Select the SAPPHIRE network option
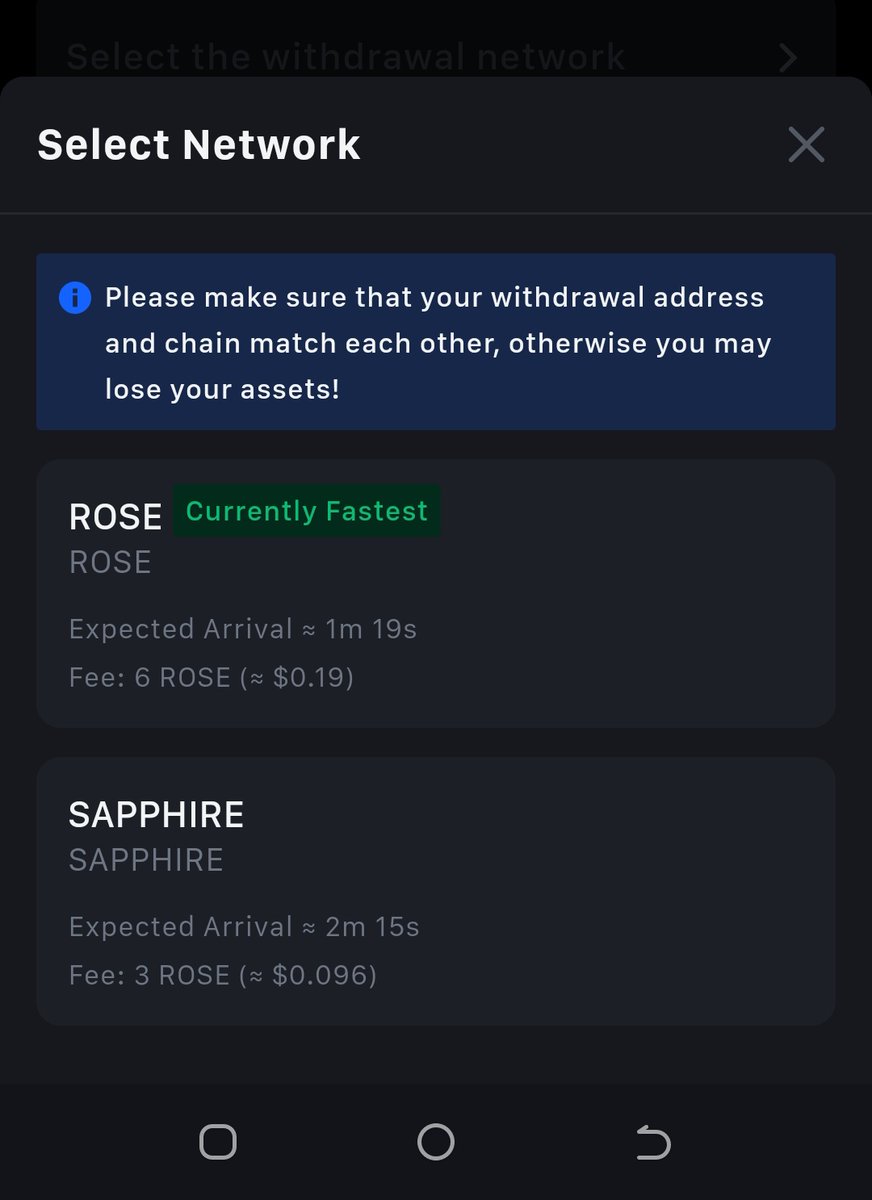This screenshot has width=872, height=1200. [436, 891]
